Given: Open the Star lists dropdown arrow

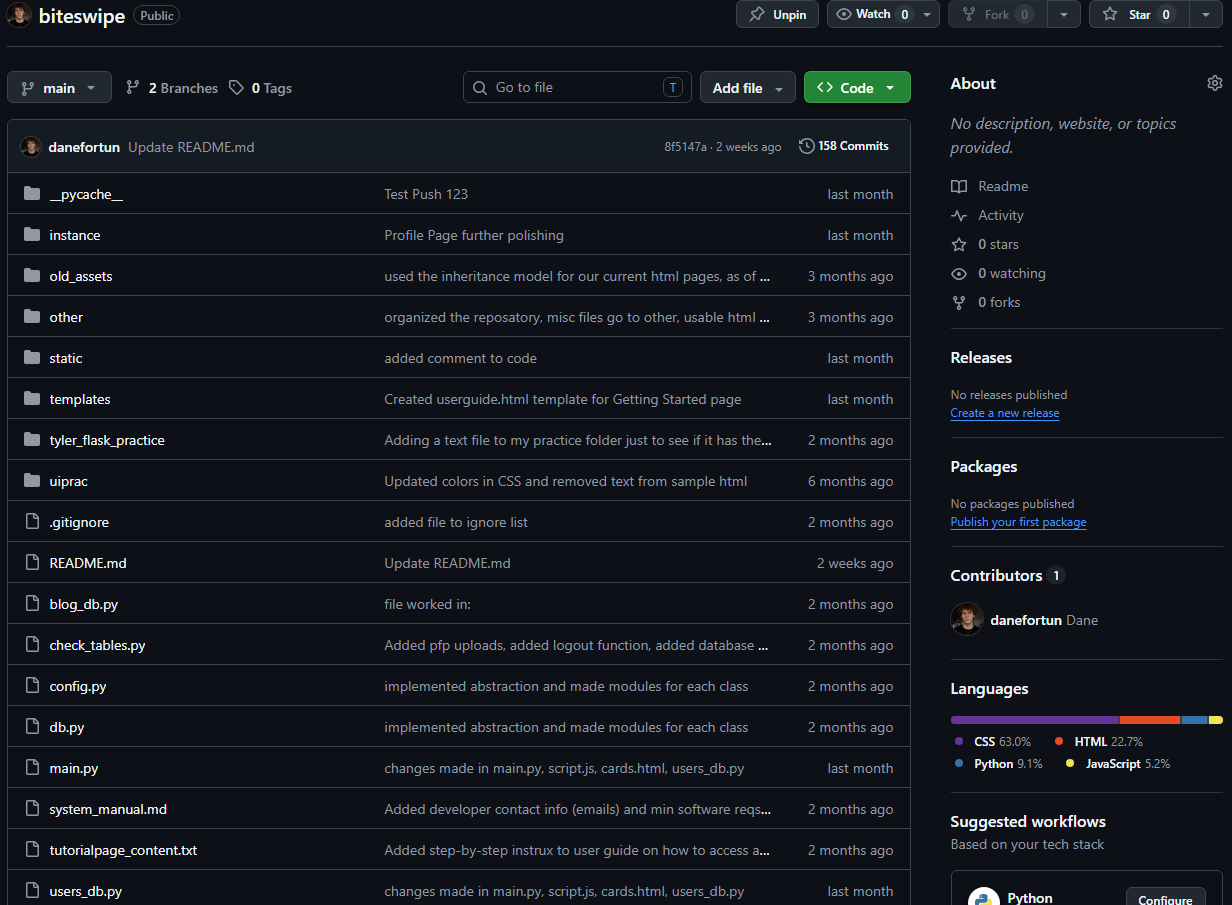Looking at the screenshot, I should (x=1204, y=14).
